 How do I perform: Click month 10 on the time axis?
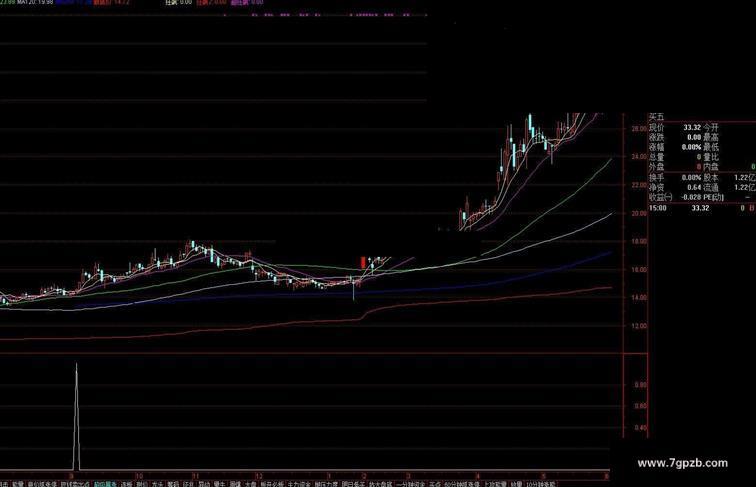point(139,475)
